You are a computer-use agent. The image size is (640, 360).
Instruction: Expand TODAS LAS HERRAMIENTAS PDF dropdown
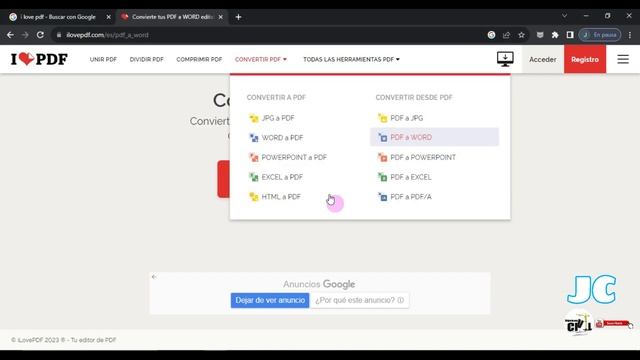click(x=351, y=59)
